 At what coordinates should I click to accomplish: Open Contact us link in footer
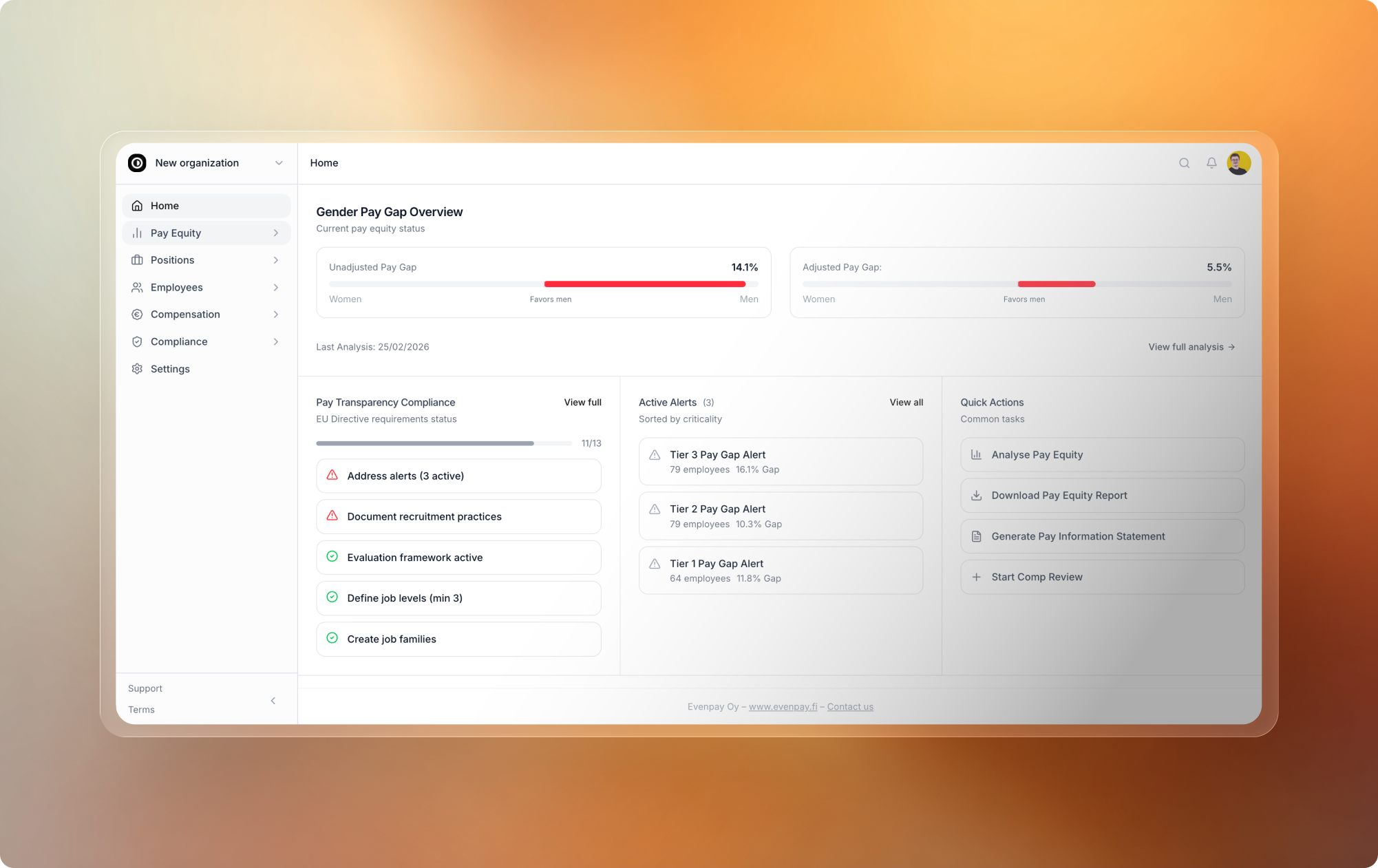point(850,706)
